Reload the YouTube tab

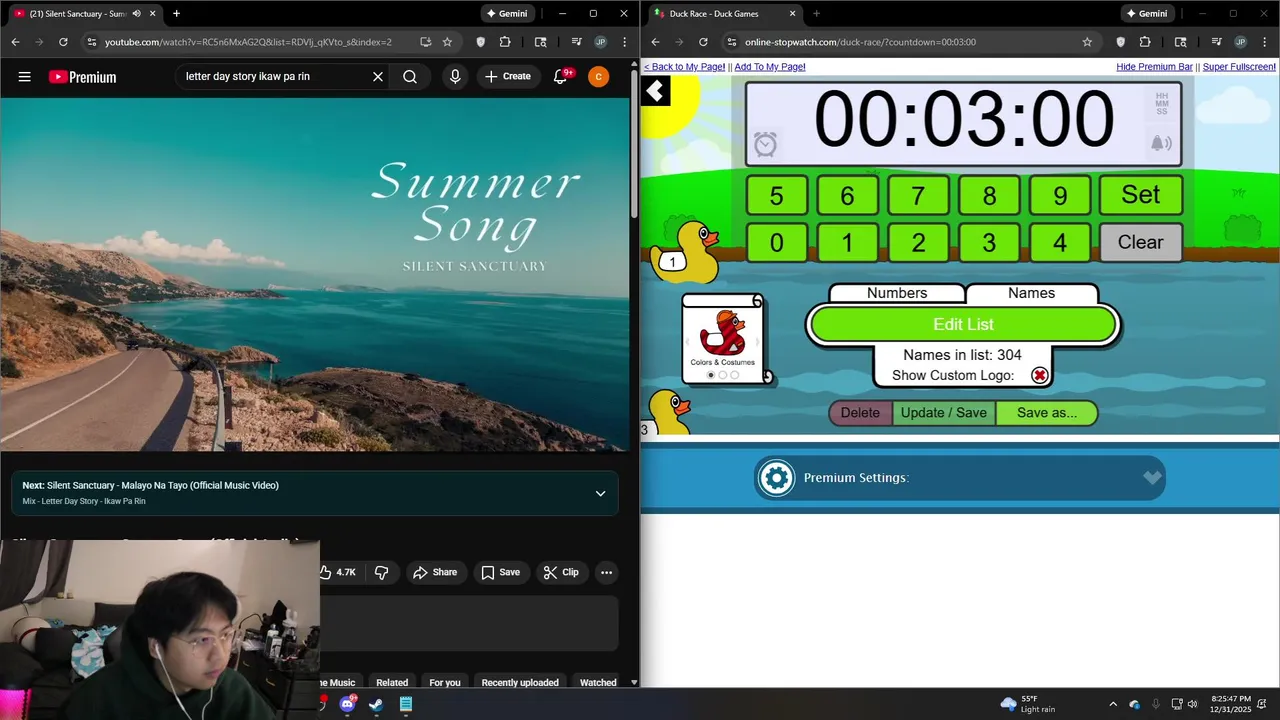(x=63, y=42)
